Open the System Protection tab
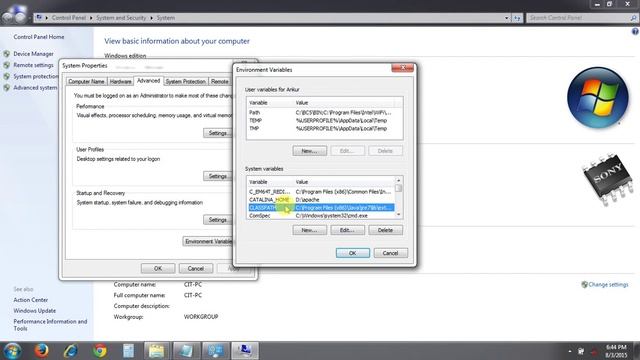 185,82
